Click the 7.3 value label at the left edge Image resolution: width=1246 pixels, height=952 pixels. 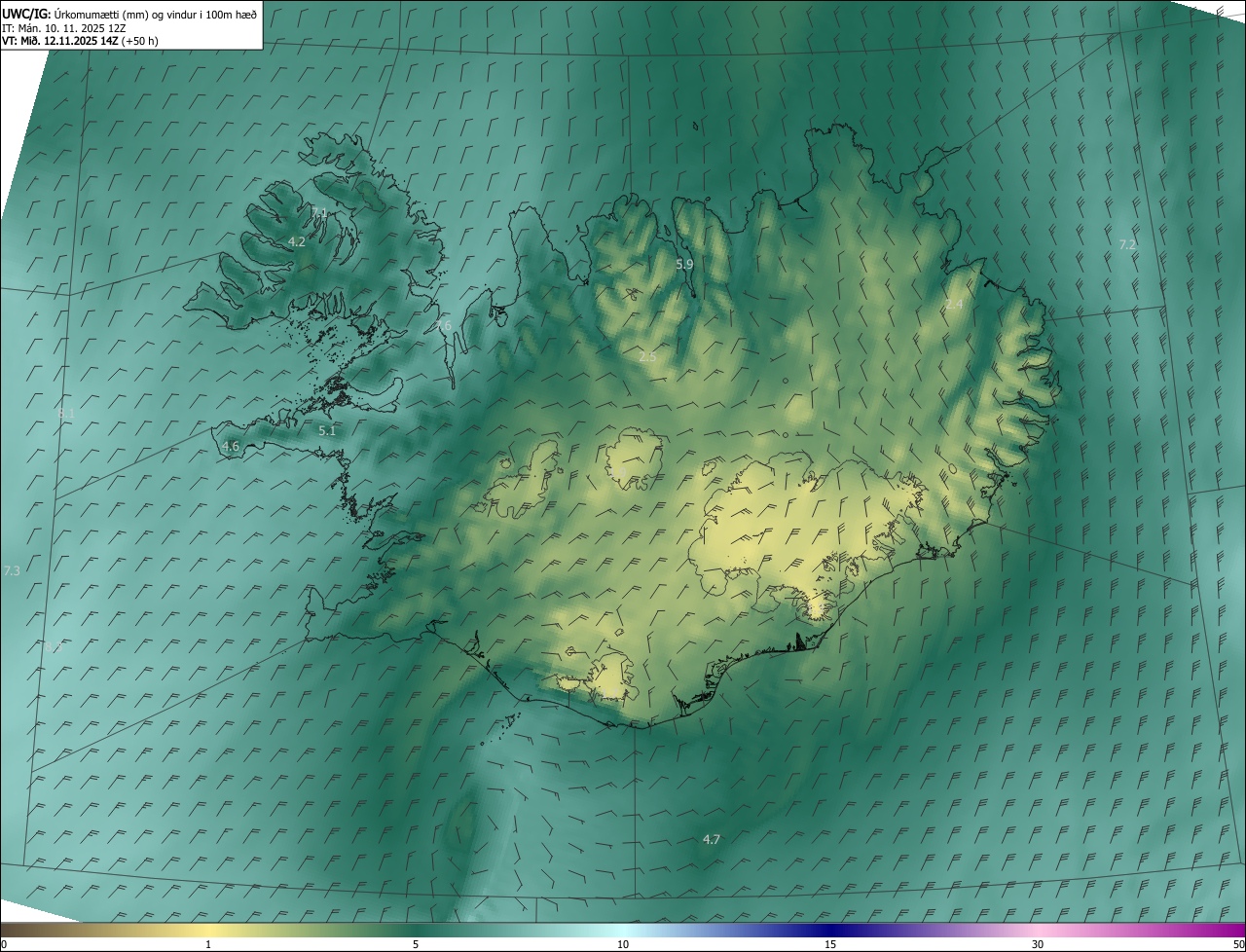(x=12, y=569)
